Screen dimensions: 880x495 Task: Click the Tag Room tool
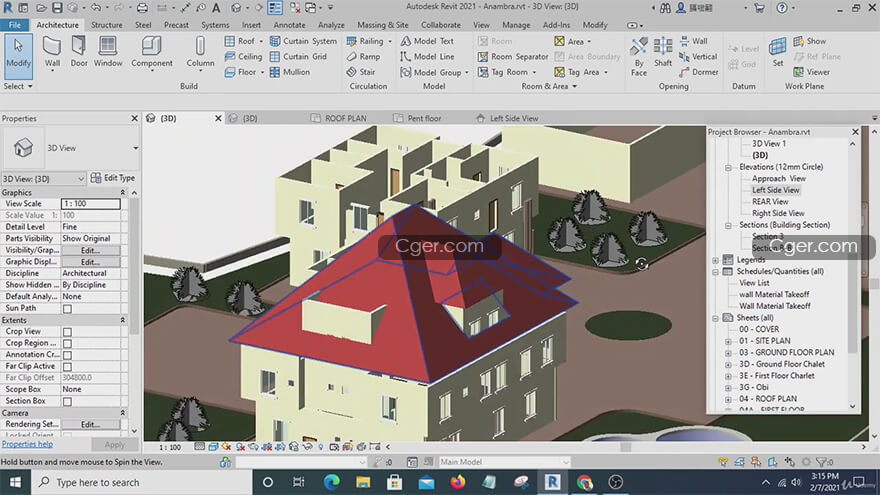[x=507, y=72]
